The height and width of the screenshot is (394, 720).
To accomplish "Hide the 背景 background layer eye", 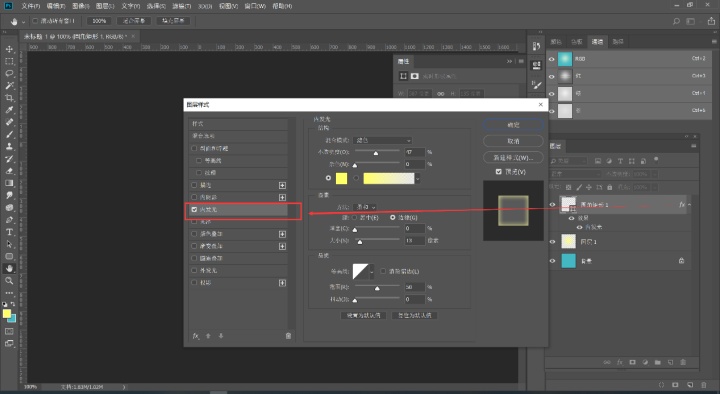I will point(552,261).
